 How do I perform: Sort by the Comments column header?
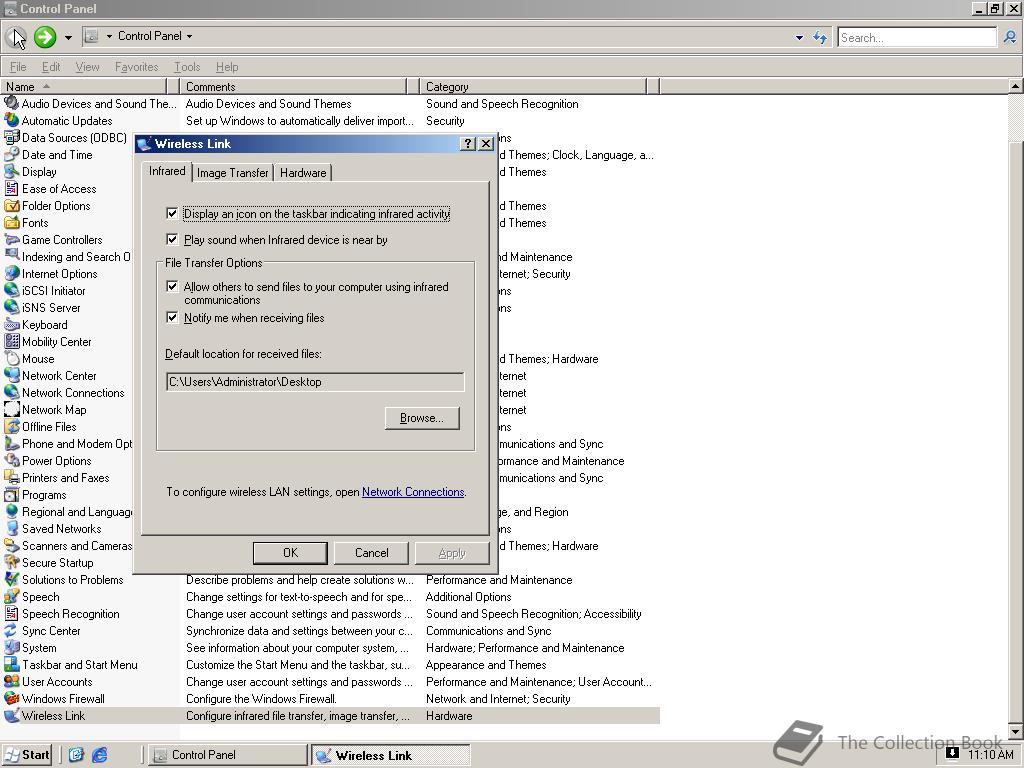coord(294,86)
